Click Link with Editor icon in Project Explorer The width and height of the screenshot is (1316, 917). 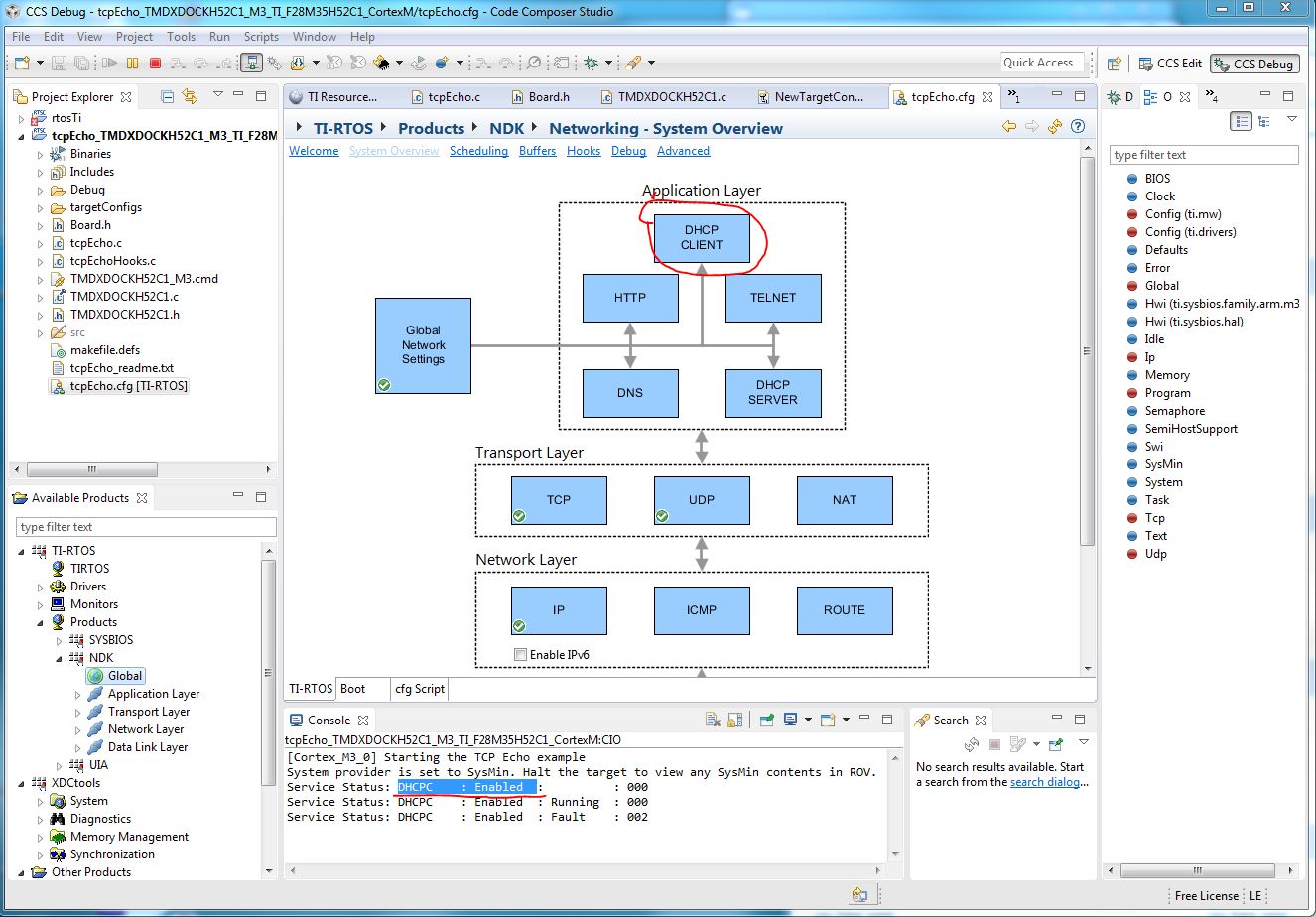coord(189,96)
